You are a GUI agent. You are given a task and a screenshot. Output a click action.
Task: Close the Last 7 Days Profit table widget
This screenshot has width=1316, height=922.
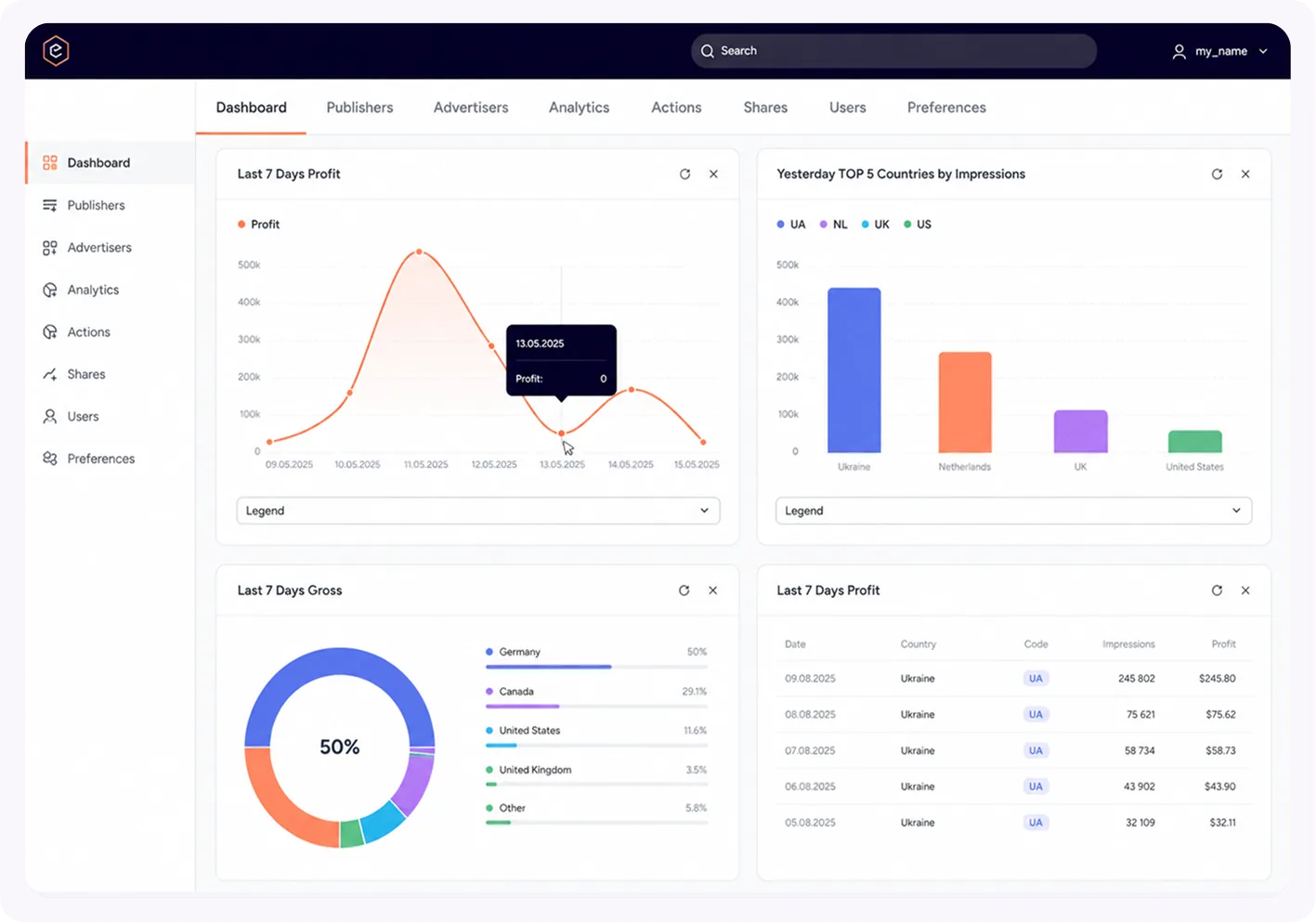1245,591
